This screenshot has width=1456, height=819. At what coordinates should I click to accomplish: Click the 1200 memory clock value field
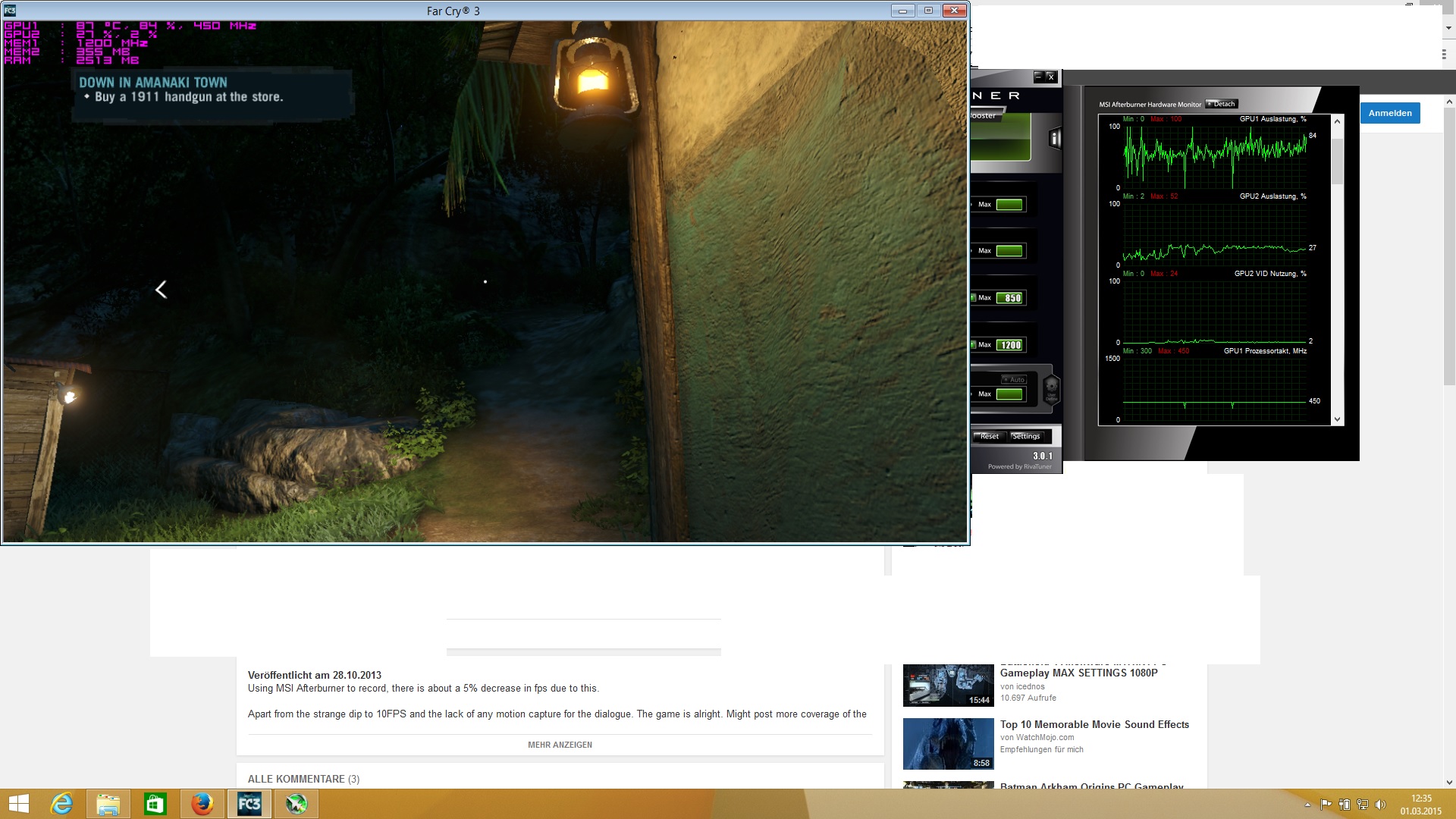point(1011,345)
